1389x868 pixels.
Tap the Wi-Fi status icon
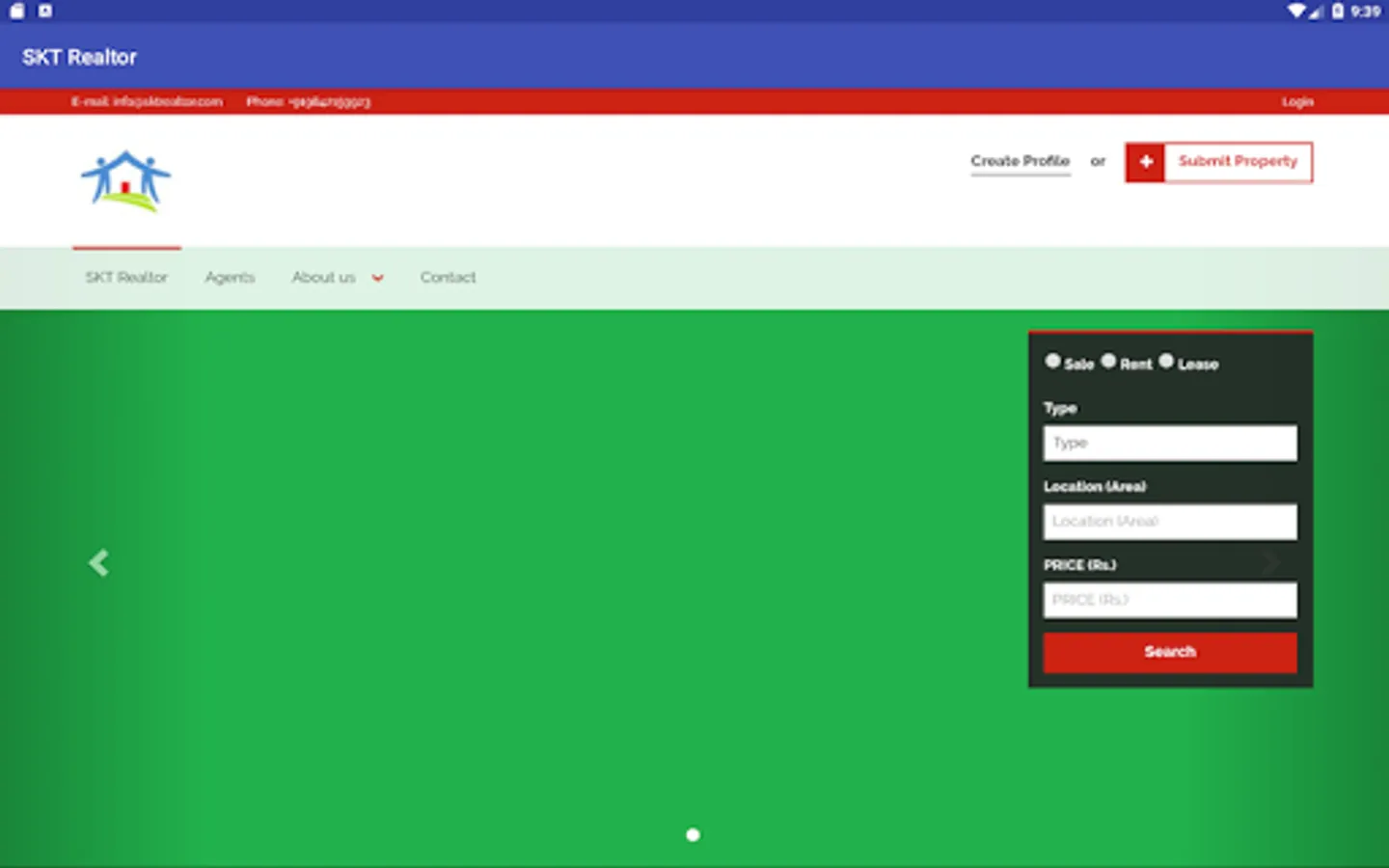pyautogui.click(x=1296, y=11)
